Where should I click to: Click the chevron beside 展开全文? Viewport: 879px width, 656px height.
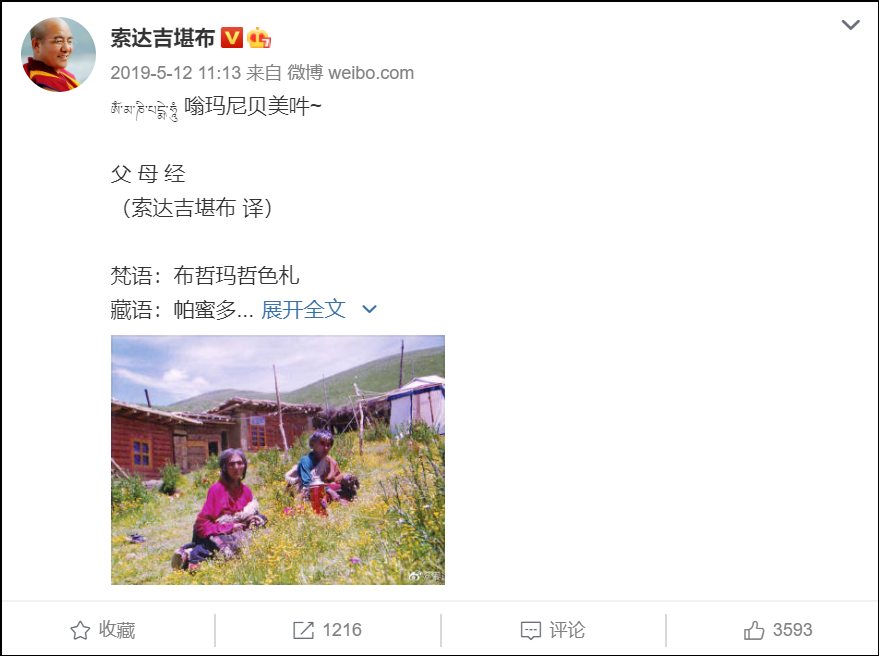(x=369, y=309)
